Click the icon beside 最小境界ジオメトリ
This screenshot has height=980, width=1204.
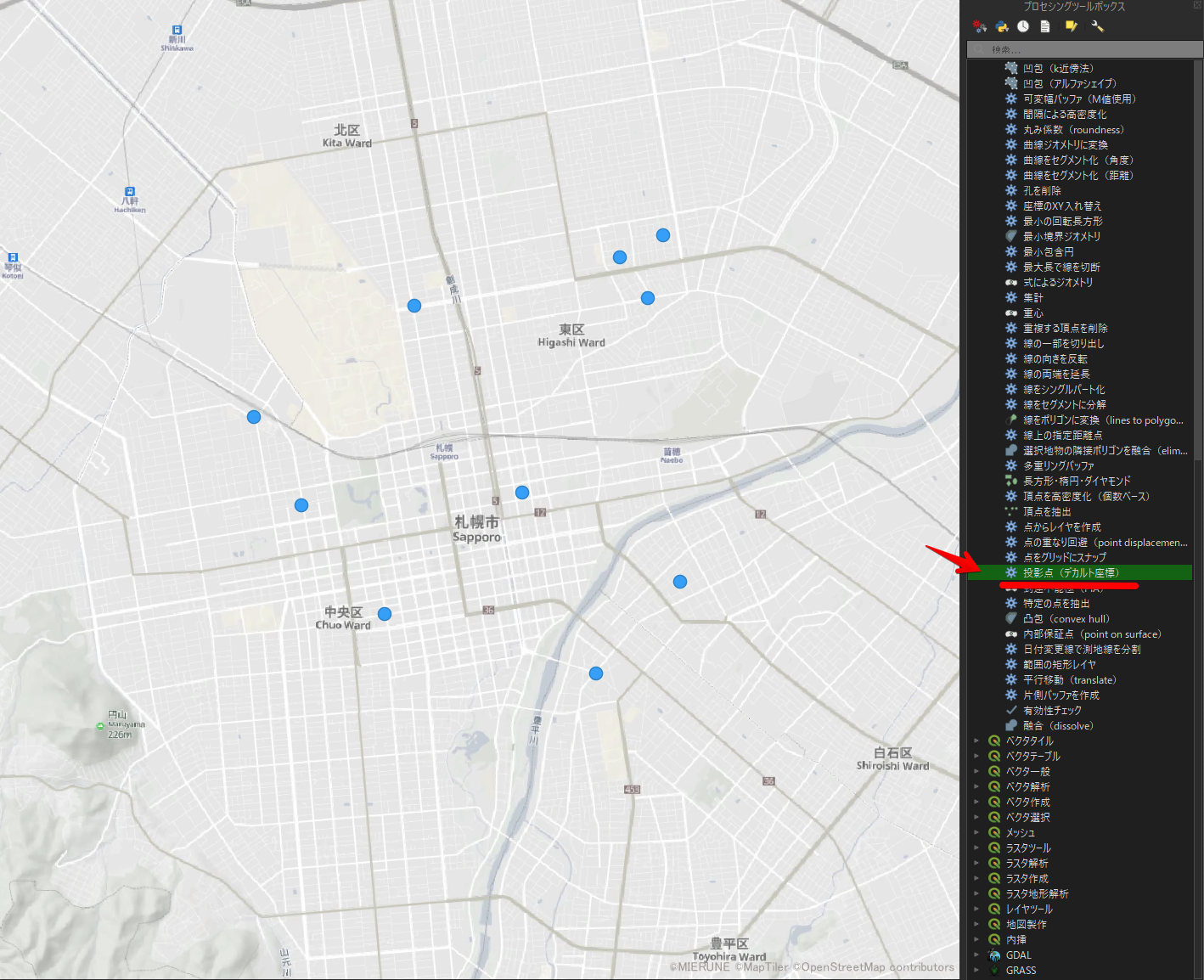coord(1011,236)
